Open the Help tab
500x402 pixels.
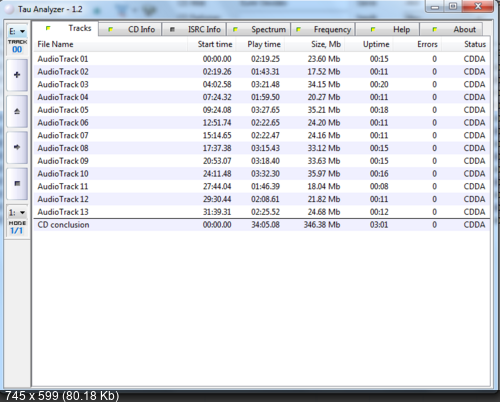tap(387, 29)
